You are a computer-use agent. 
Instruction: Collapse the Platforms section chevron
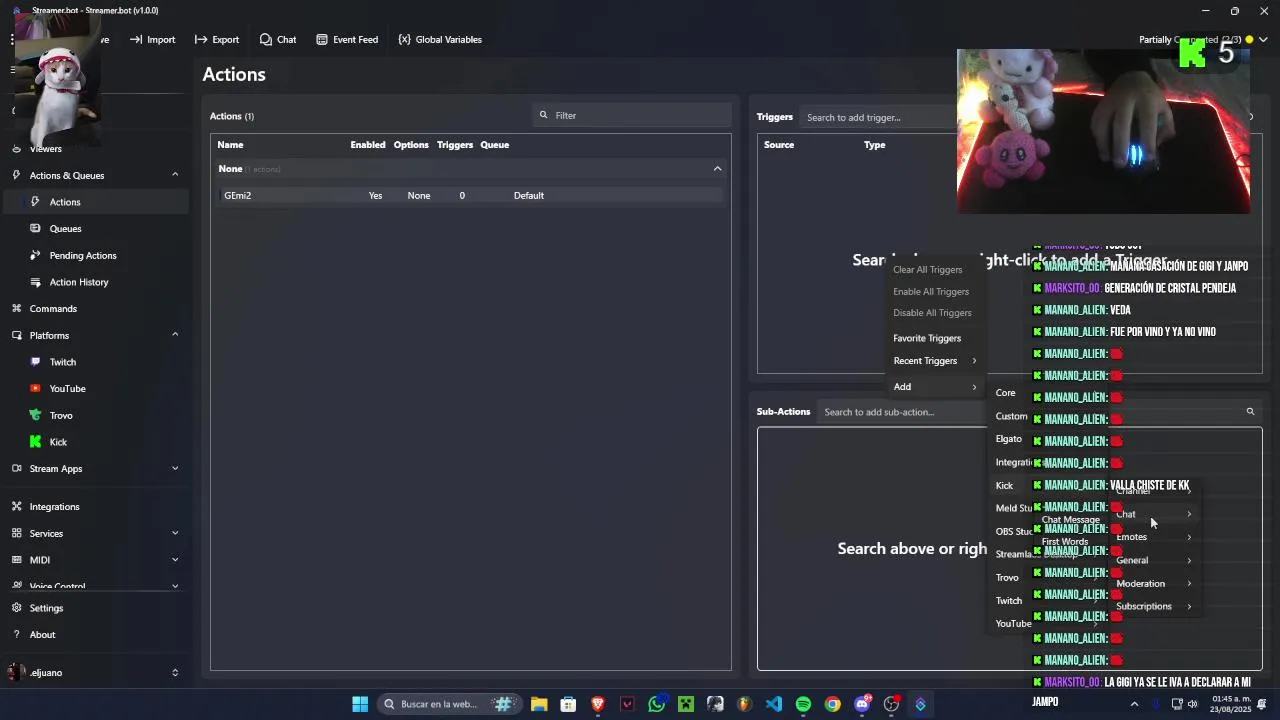175,335
